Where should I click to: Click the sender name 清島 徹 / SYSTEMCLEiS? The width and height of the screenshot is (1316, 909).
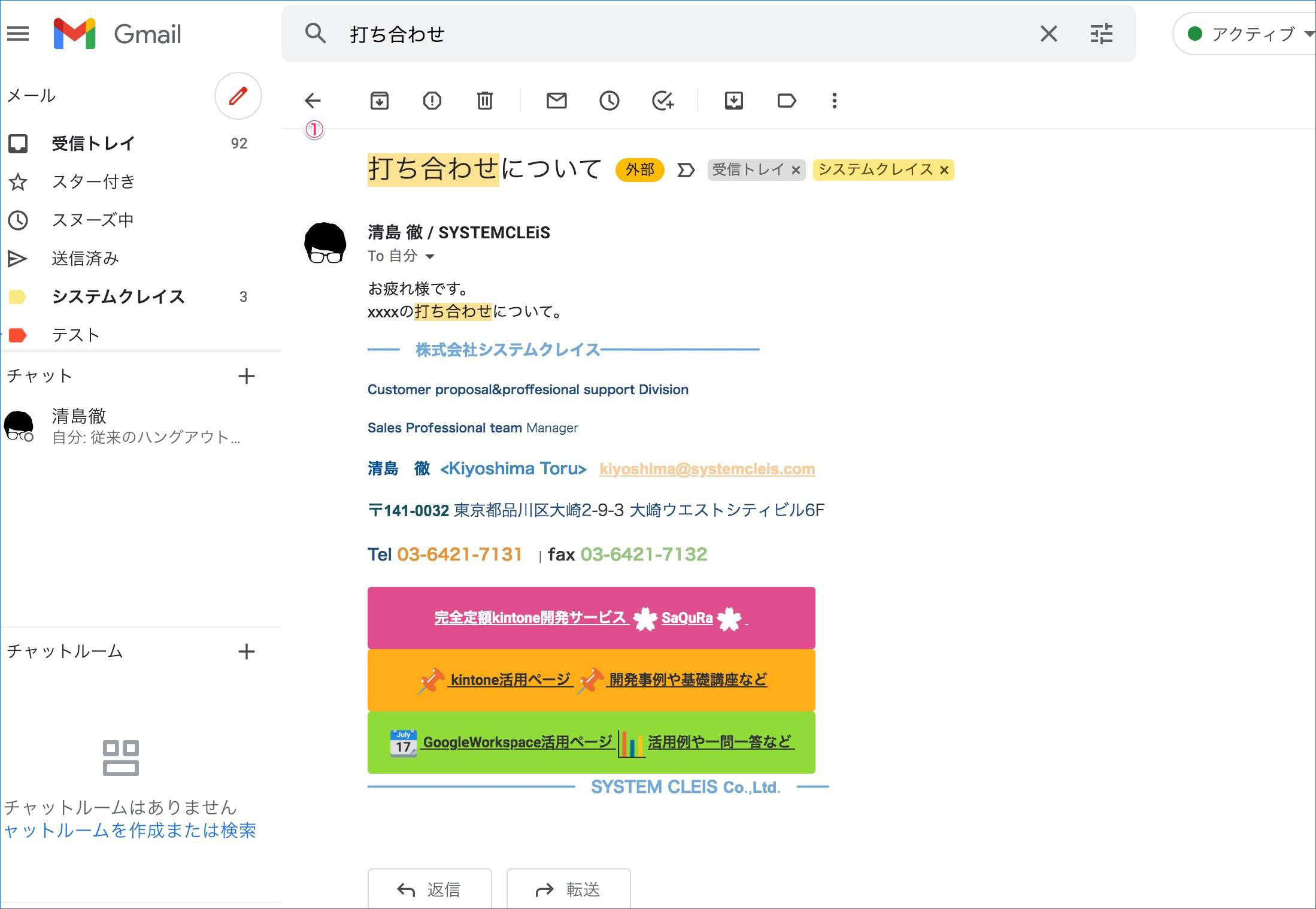coord(459,232)
